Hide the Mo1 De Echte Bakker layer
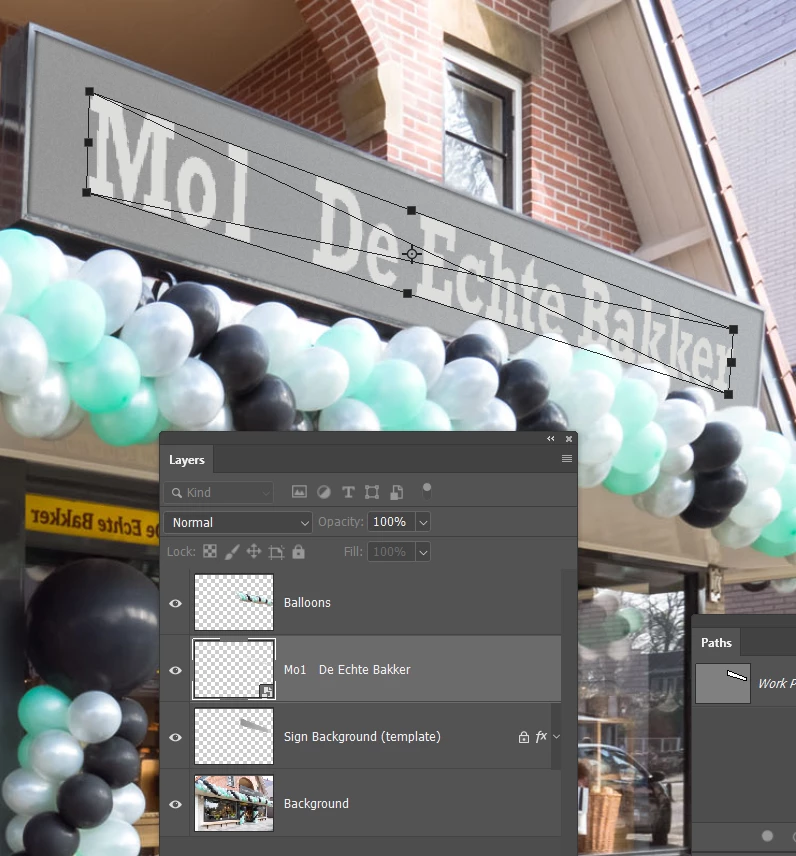This screenshot has width=796, height=856. pos(175,670)
